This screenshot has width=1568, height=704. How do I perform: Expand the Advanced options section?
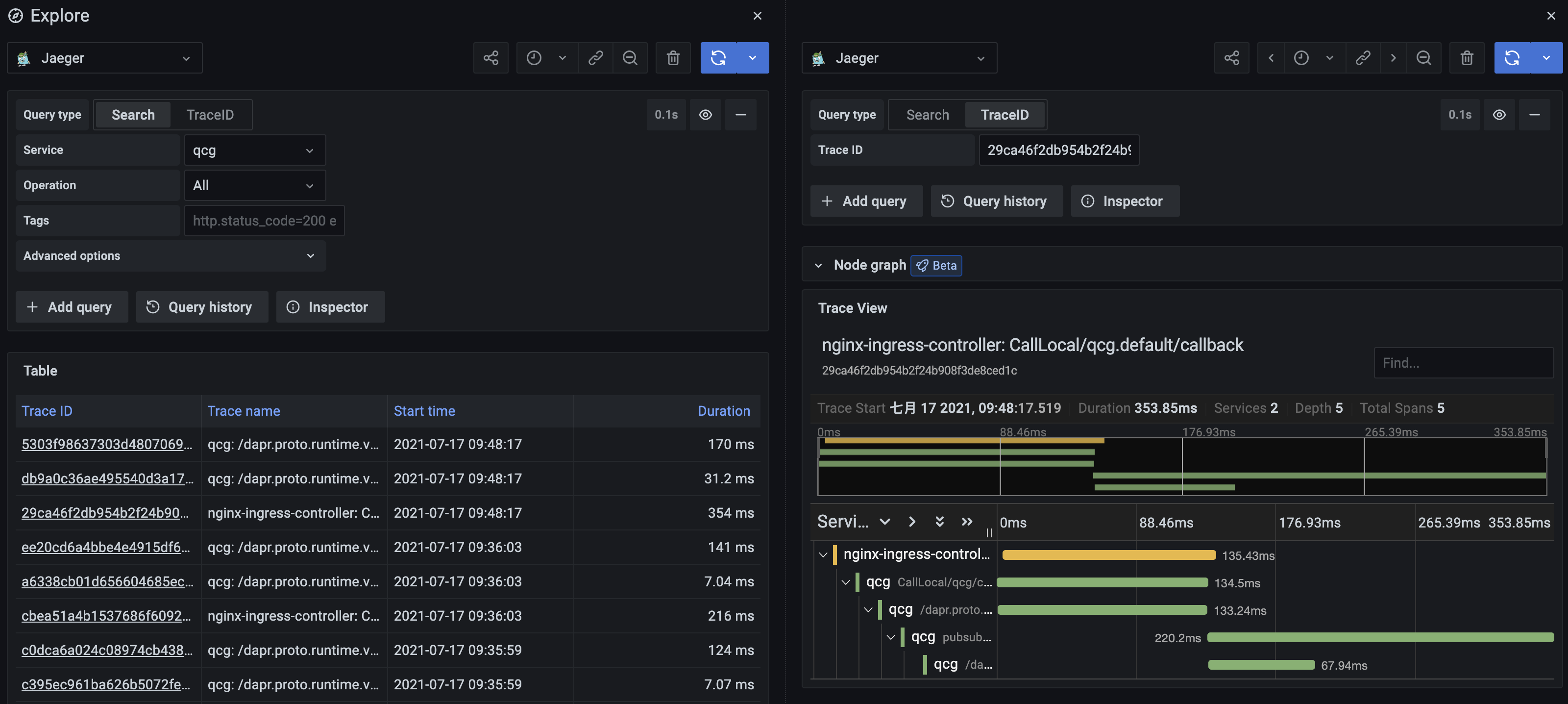pos(171,256)
